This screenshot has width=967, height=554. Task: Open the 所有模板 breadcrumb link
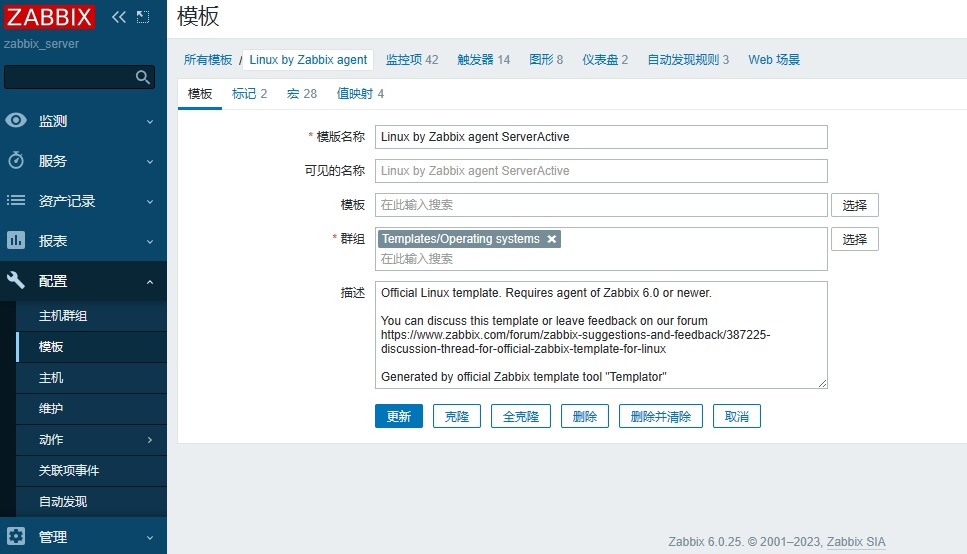click(x=207, y=60)
